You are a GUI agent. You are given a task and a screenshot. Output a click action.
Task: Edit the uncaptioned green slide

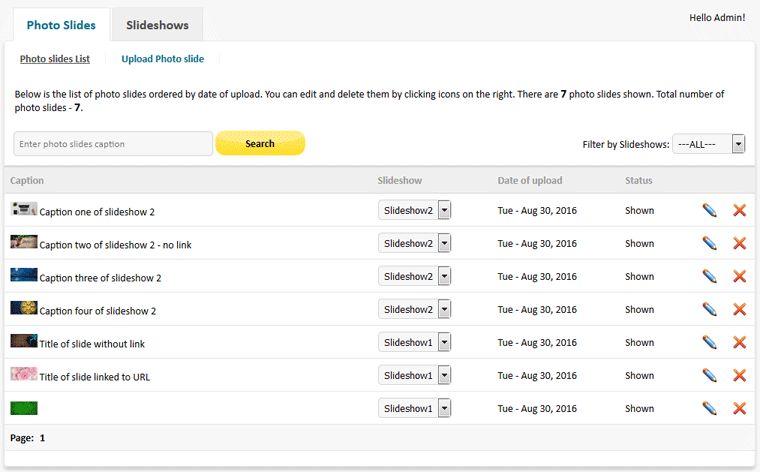pyautogui.click(x=709, y=408)
